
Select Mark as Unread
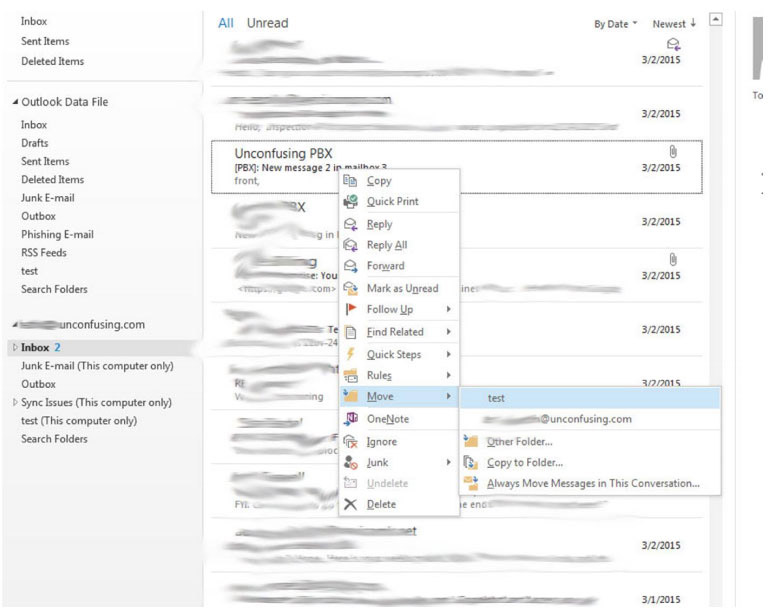point(399,288)
